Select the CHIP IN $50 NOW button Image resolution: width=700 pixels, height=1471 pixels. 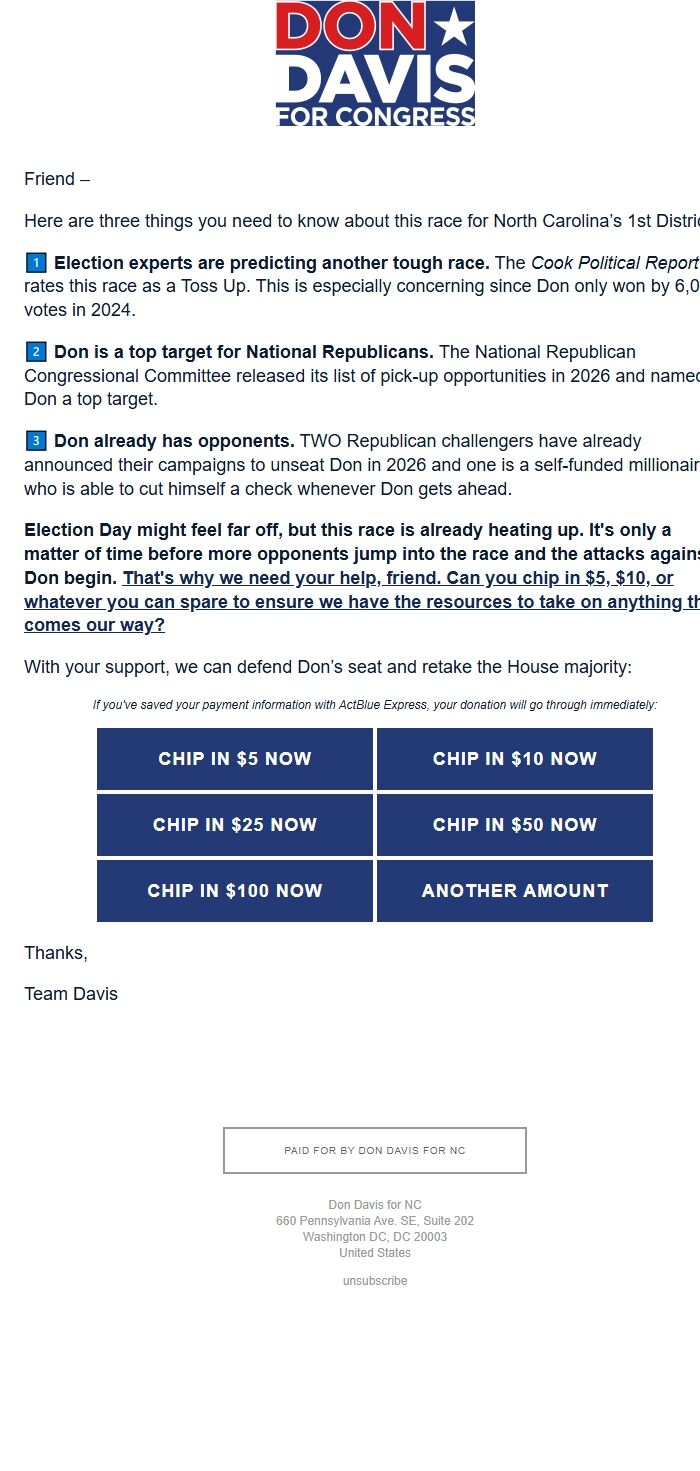coord(515,825)
